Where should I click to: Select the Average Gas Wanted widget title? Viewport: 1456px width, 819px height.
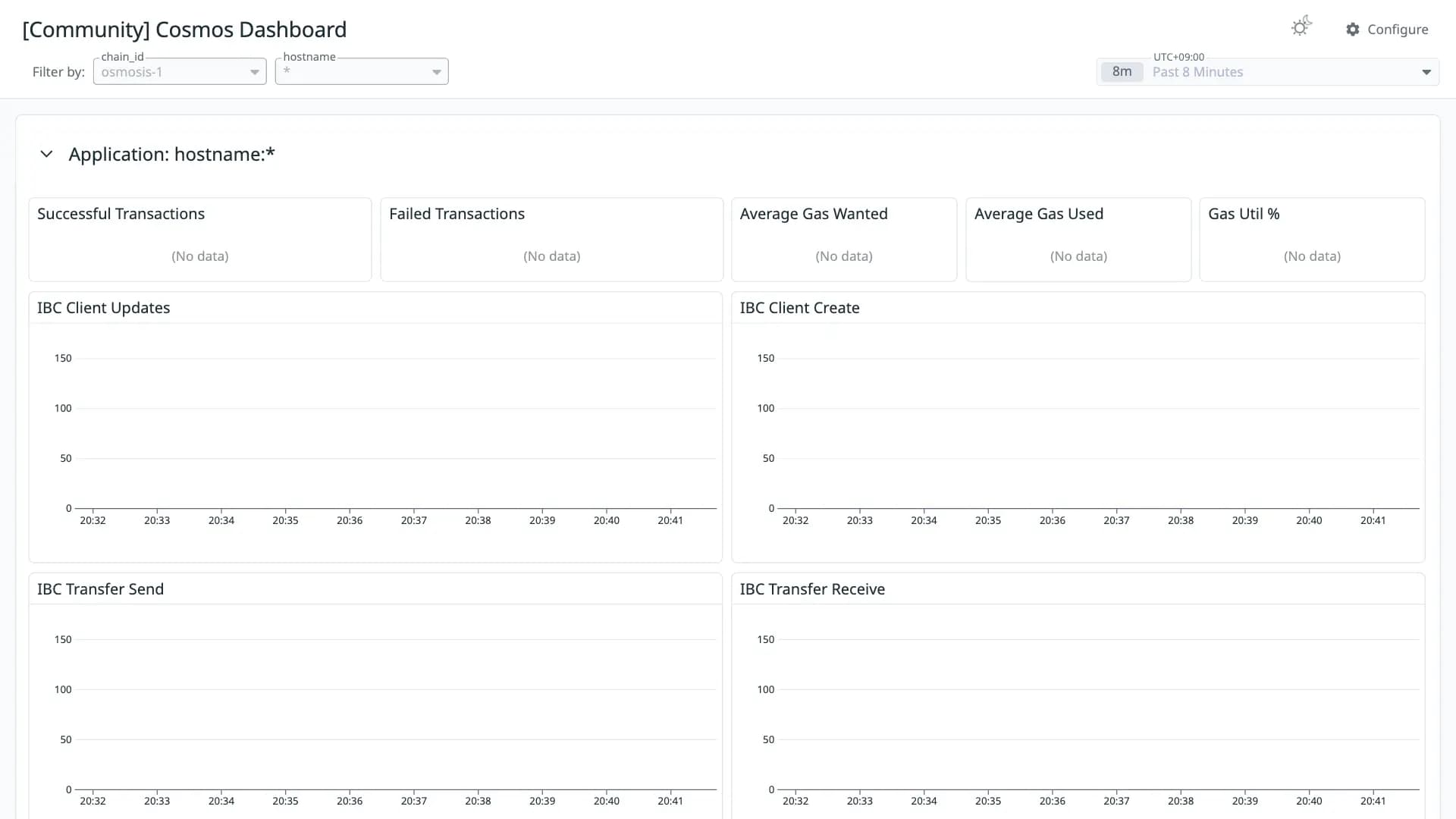point(814,214)
